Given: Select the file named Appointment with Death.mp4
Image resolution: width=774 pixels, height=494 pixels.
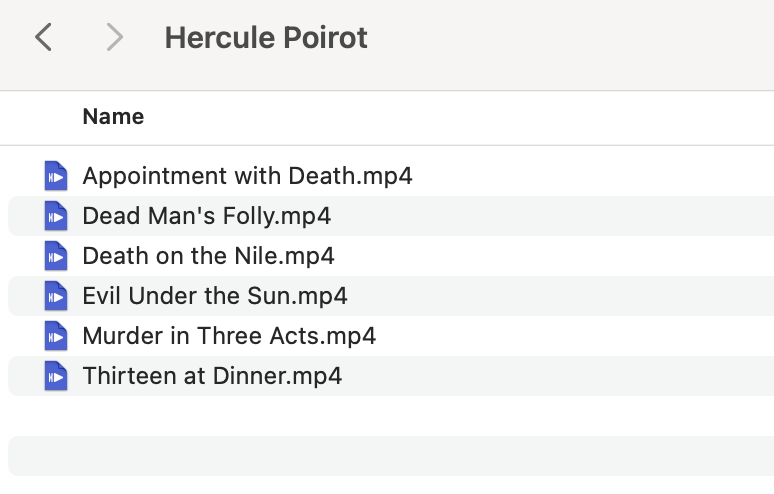Looking at the screenshot, I should (x=247, y=176).
